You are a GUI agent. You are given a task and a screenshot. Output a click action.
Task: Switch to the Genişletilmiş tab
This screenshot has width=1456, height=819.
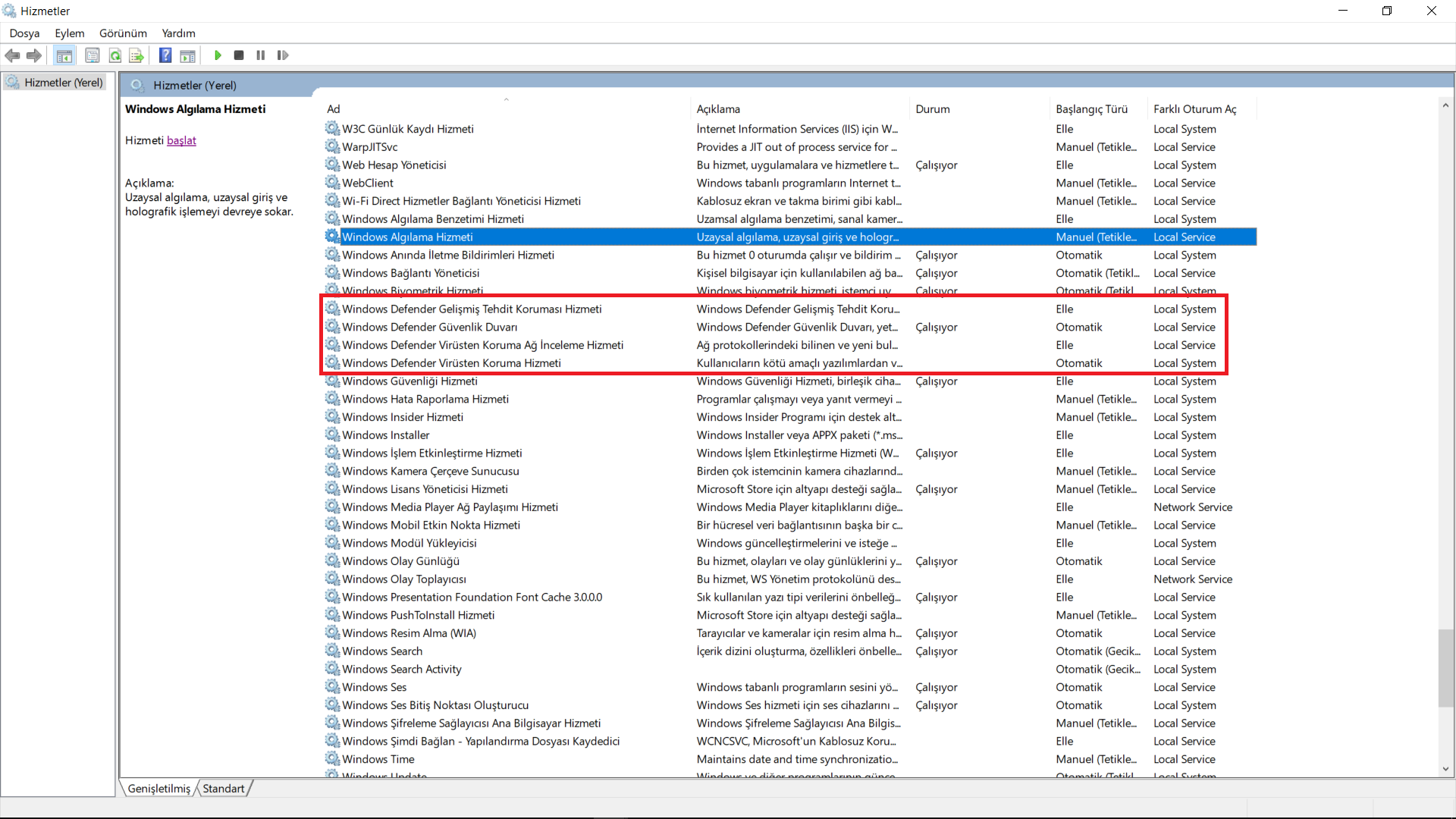[158, 789]
